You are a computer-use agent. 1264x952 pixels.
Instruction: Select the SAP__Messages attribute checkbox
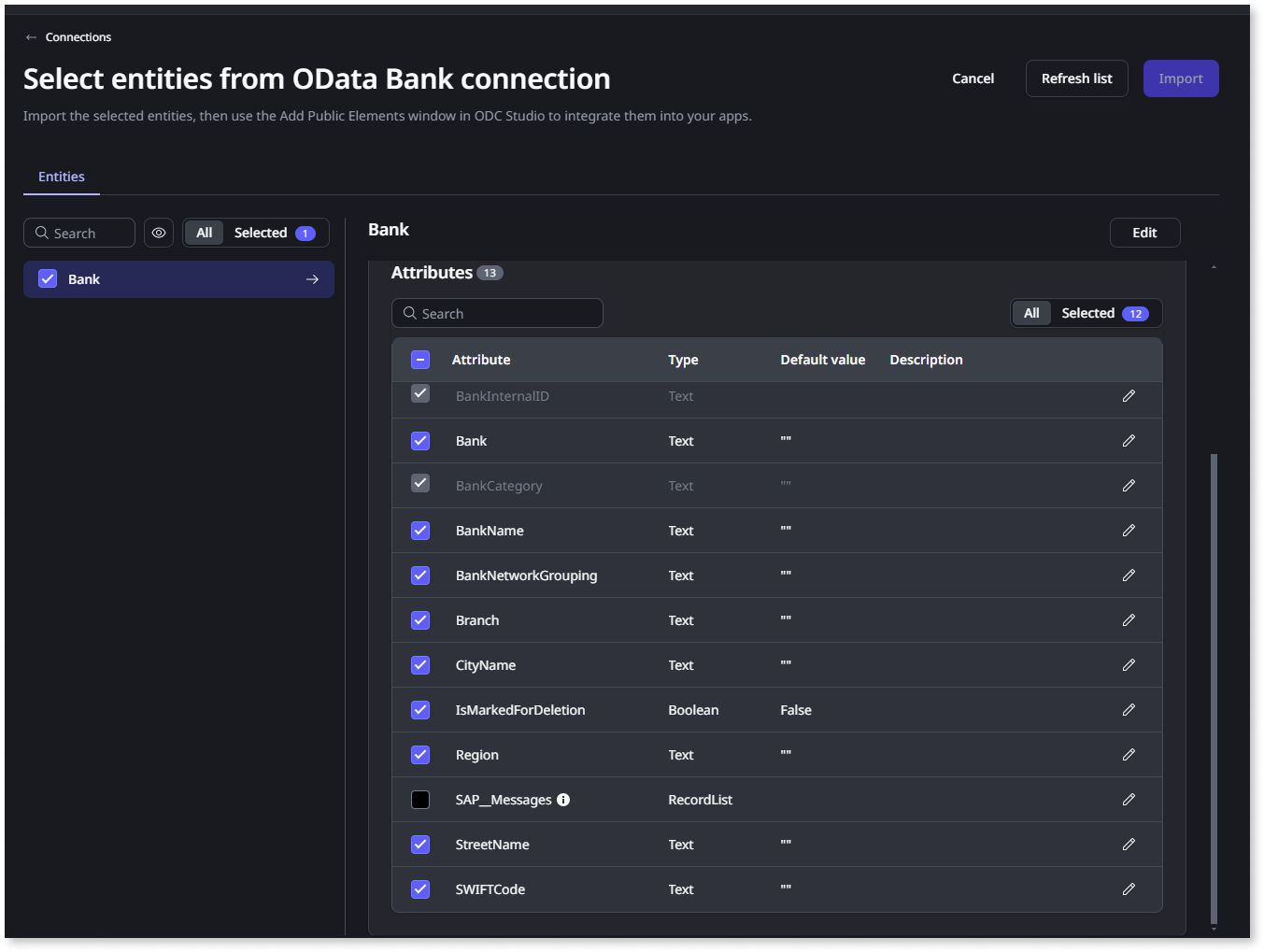click(x=419, y=799)
